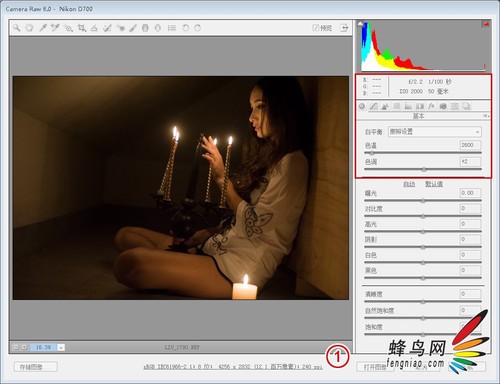The image size is (500, 384).
Task: Select the Zoom tool magnifier
Action: tap(16, 28)
